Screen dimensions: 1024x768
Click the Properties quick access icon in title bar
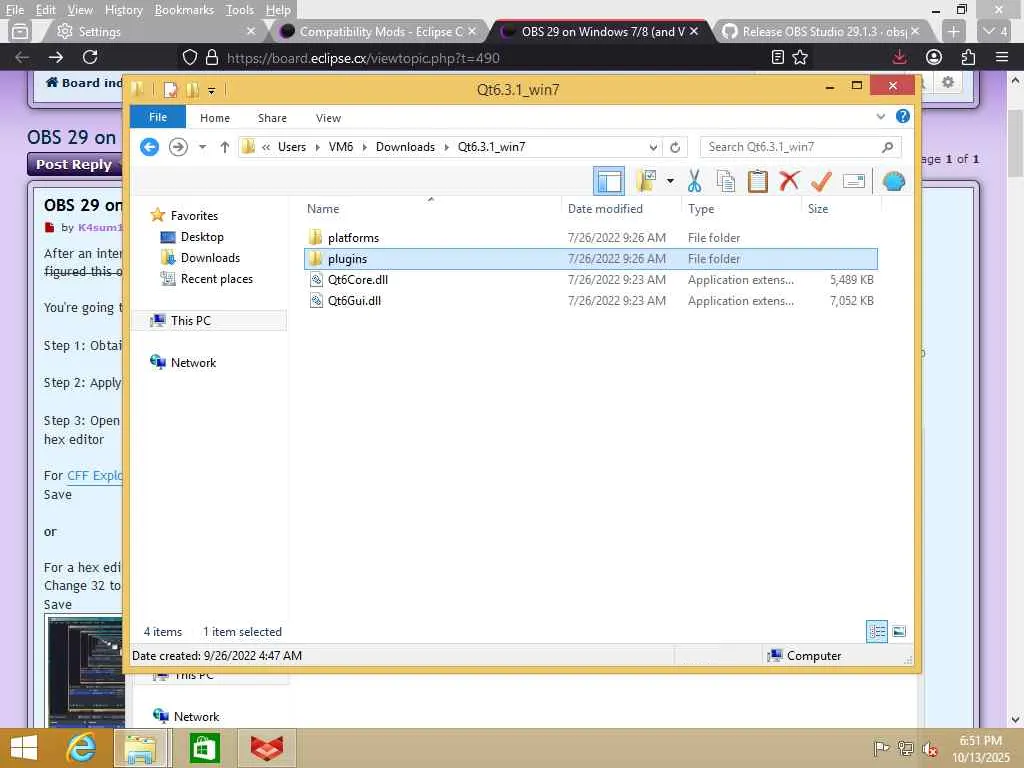tap(170, 89)
